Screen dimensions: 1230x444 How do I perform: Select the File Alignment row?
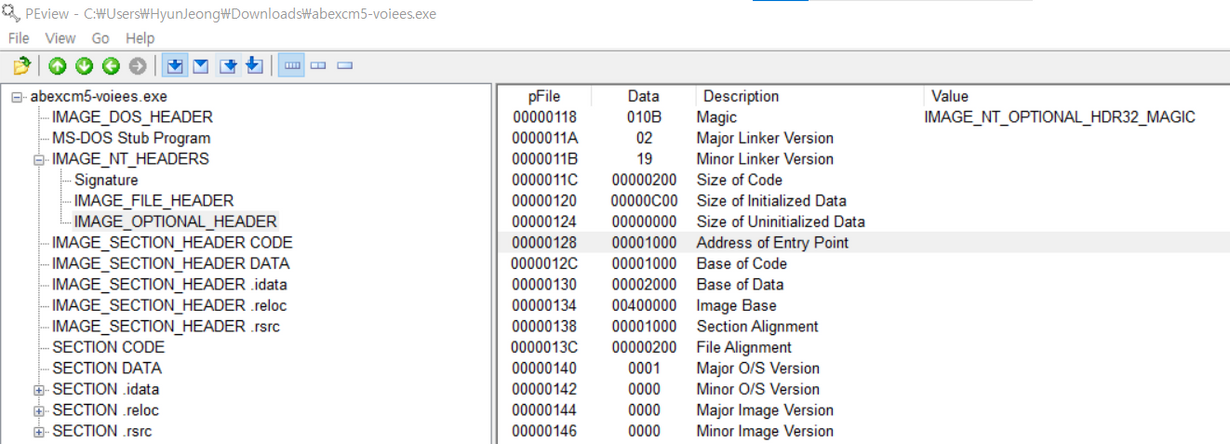(x=864, y=348)
